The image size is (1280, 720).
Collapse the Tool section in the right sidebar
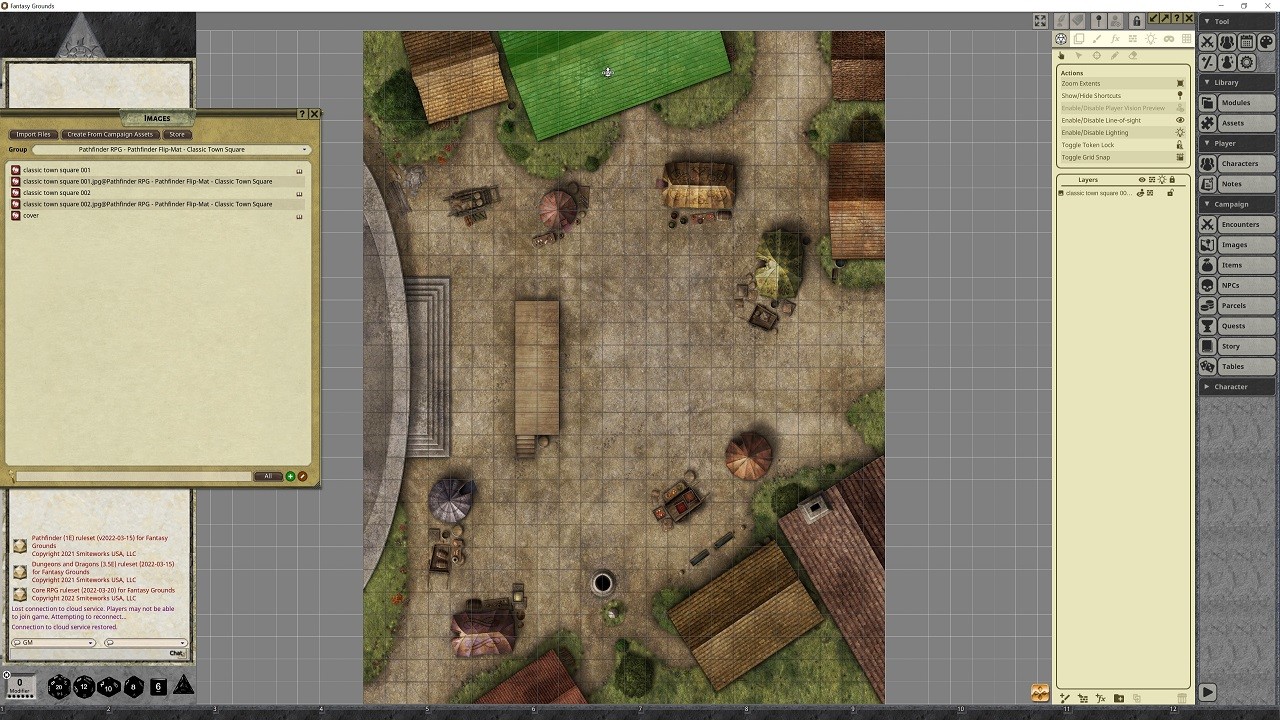(x=1208, y=21)
